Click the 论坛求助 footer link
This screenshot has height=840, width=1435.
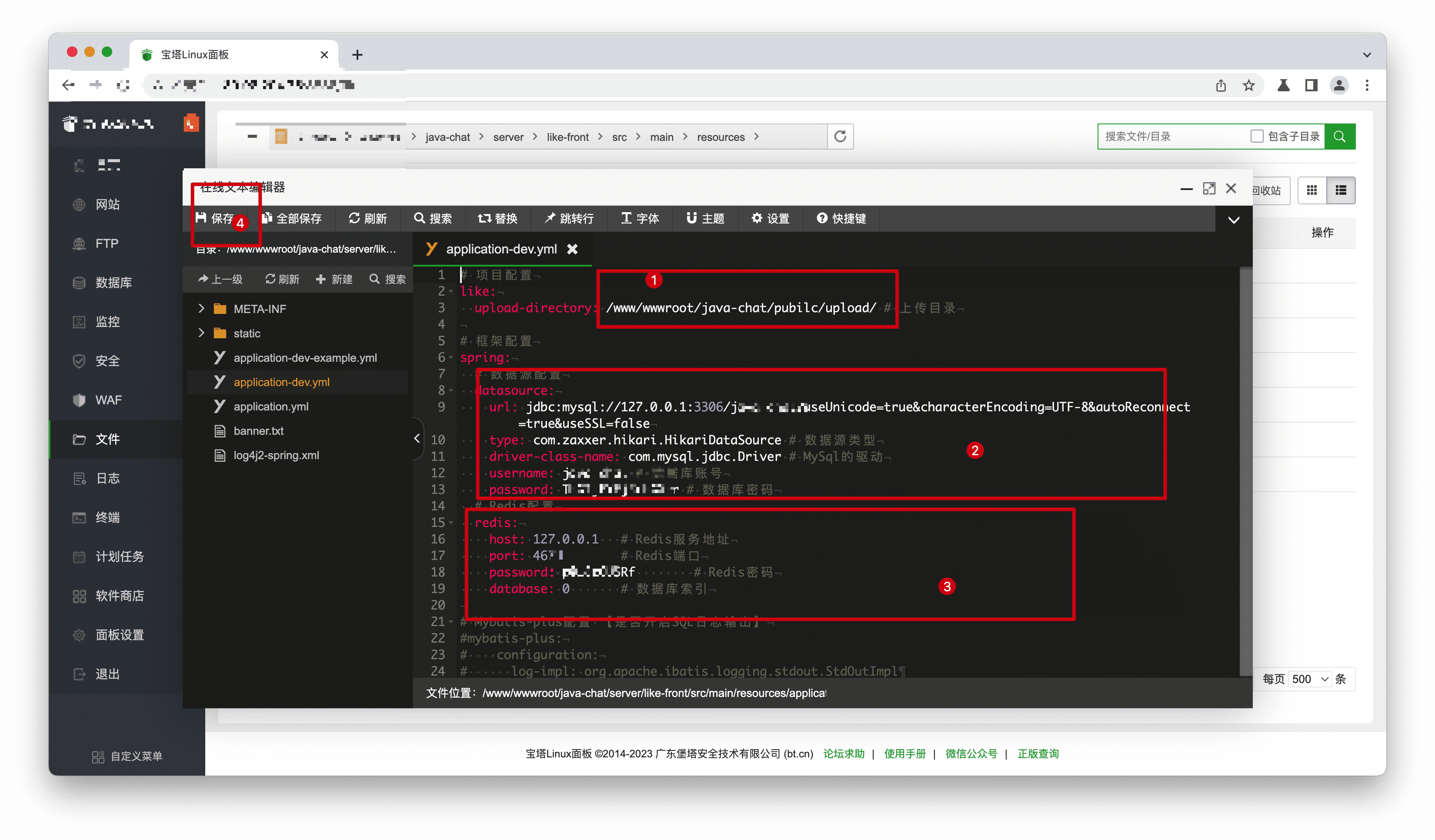click(x=844, y=753)
